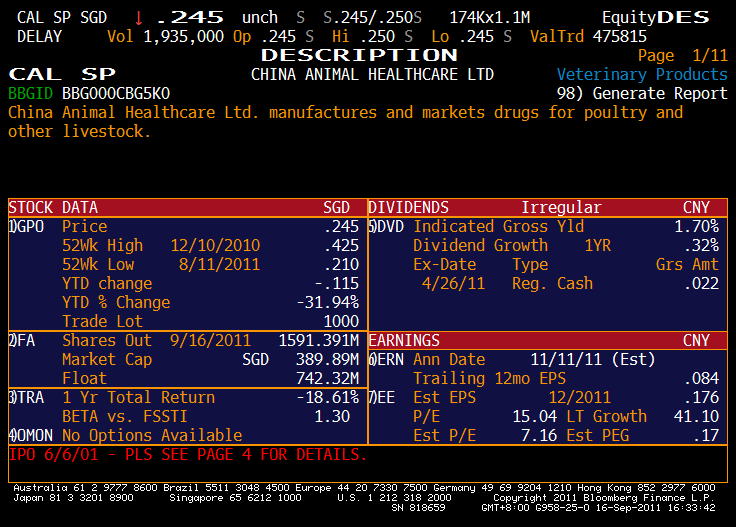Select Market Cap value 389.89M

(x=328, y=359)
